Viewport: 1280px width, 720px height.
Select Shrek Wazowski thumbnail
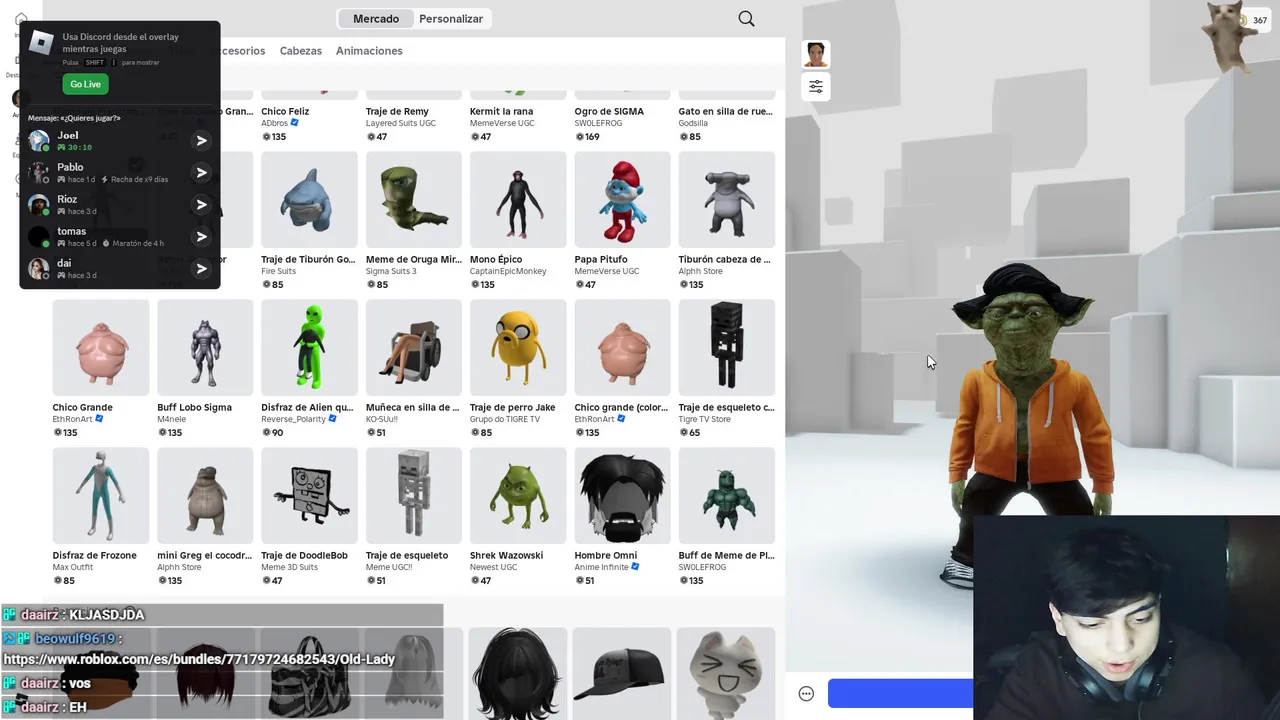click(518, 496)
